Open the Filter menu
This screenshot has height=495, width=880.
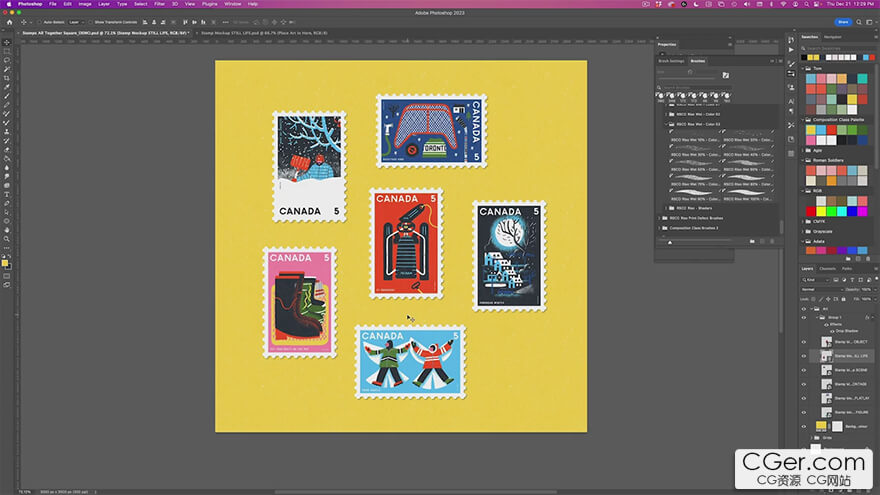(159, 4)
